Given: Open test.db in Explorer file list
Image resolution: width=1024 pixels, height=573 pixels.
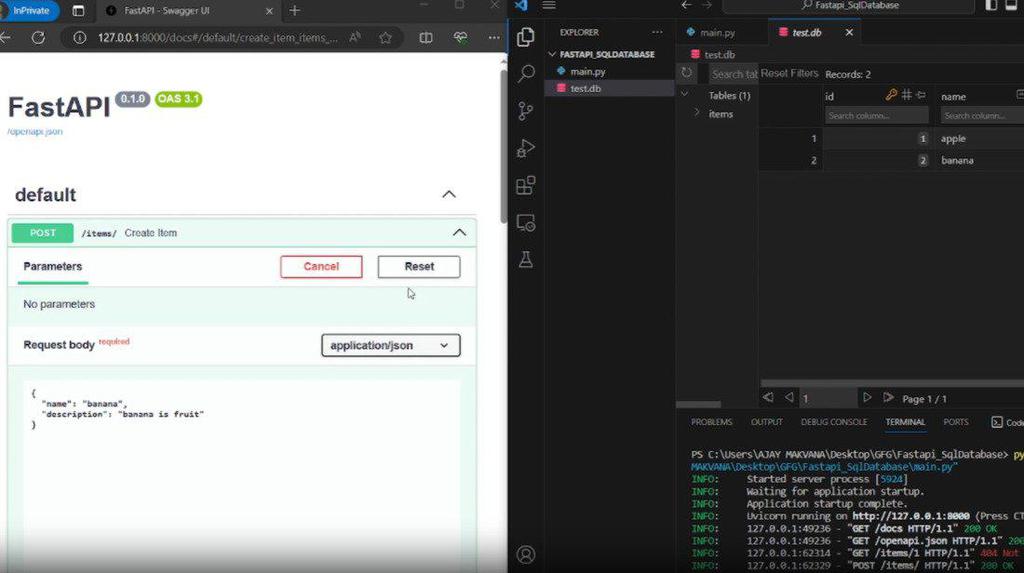Looking at the screenshot, I should tap(609, 88).
